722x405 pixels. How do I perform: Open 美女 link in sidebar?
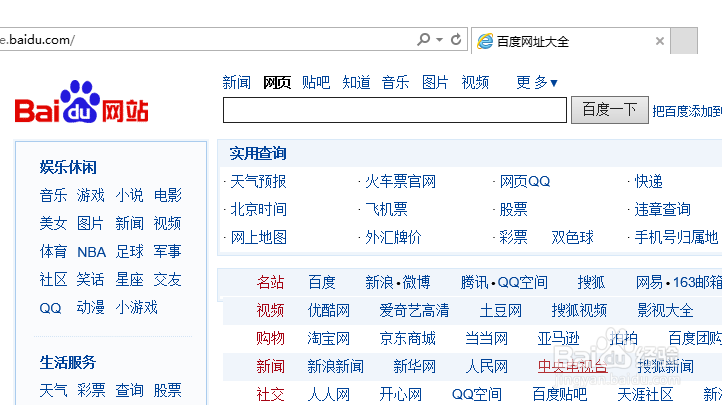(x=53, y=224)
